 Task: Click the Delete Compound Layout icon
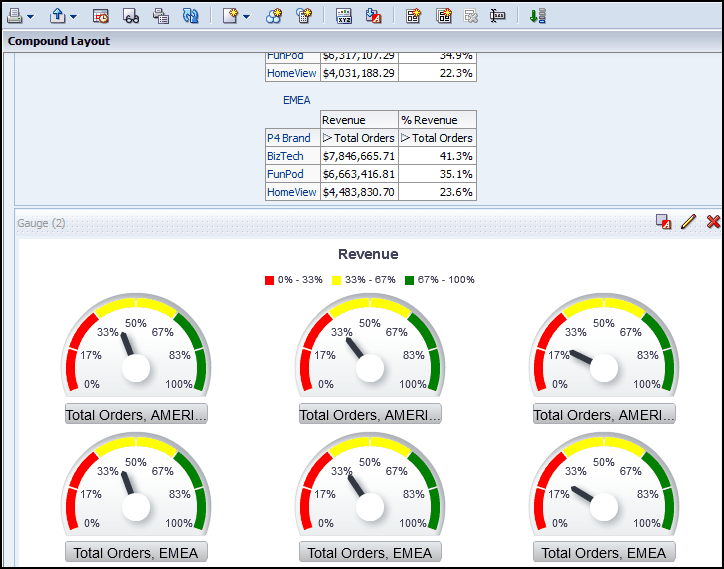pos(471,16)
